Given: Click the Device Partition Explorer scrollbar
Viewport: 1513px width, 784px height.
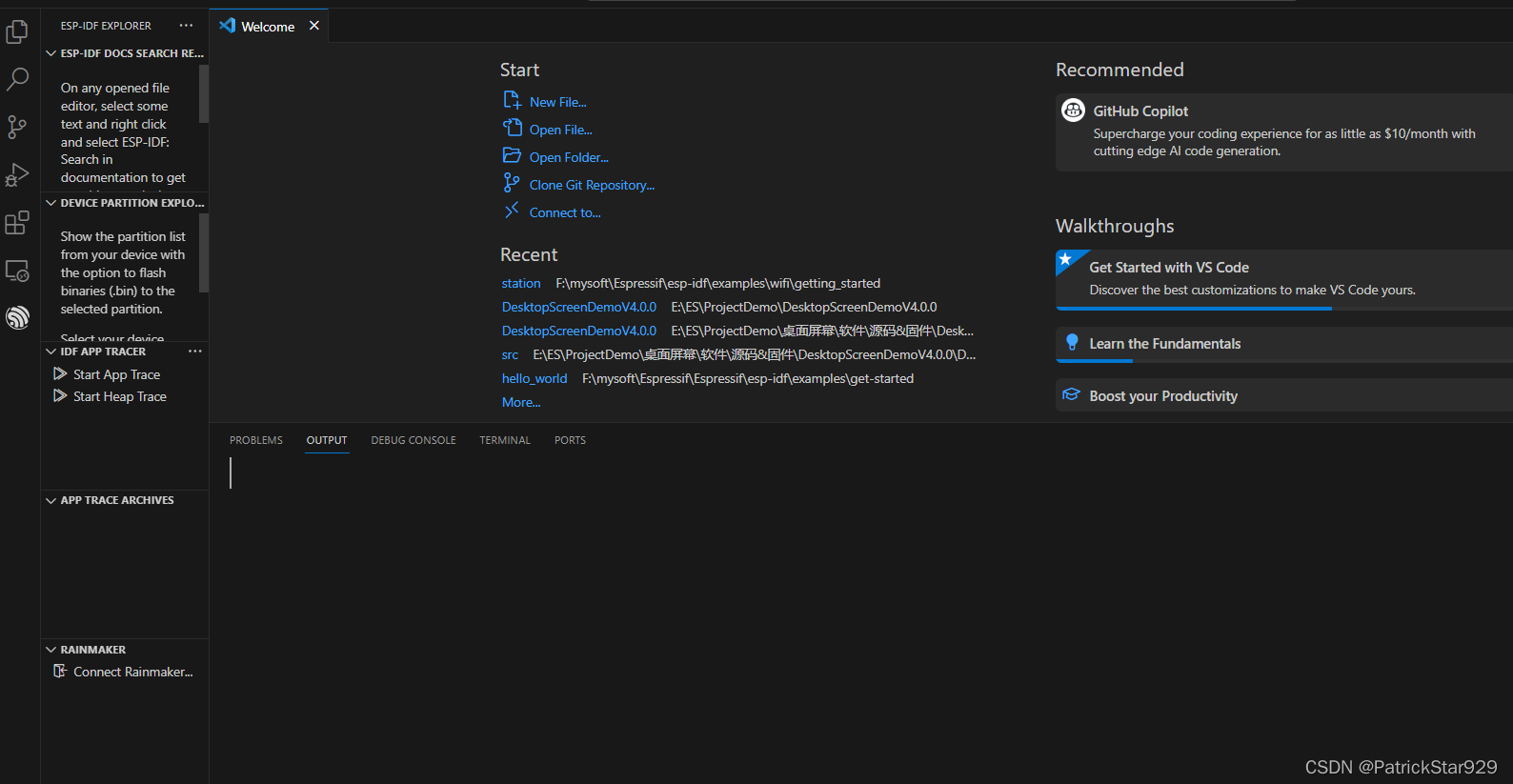Looking at the screenshot, I should (x=204, y=252).
